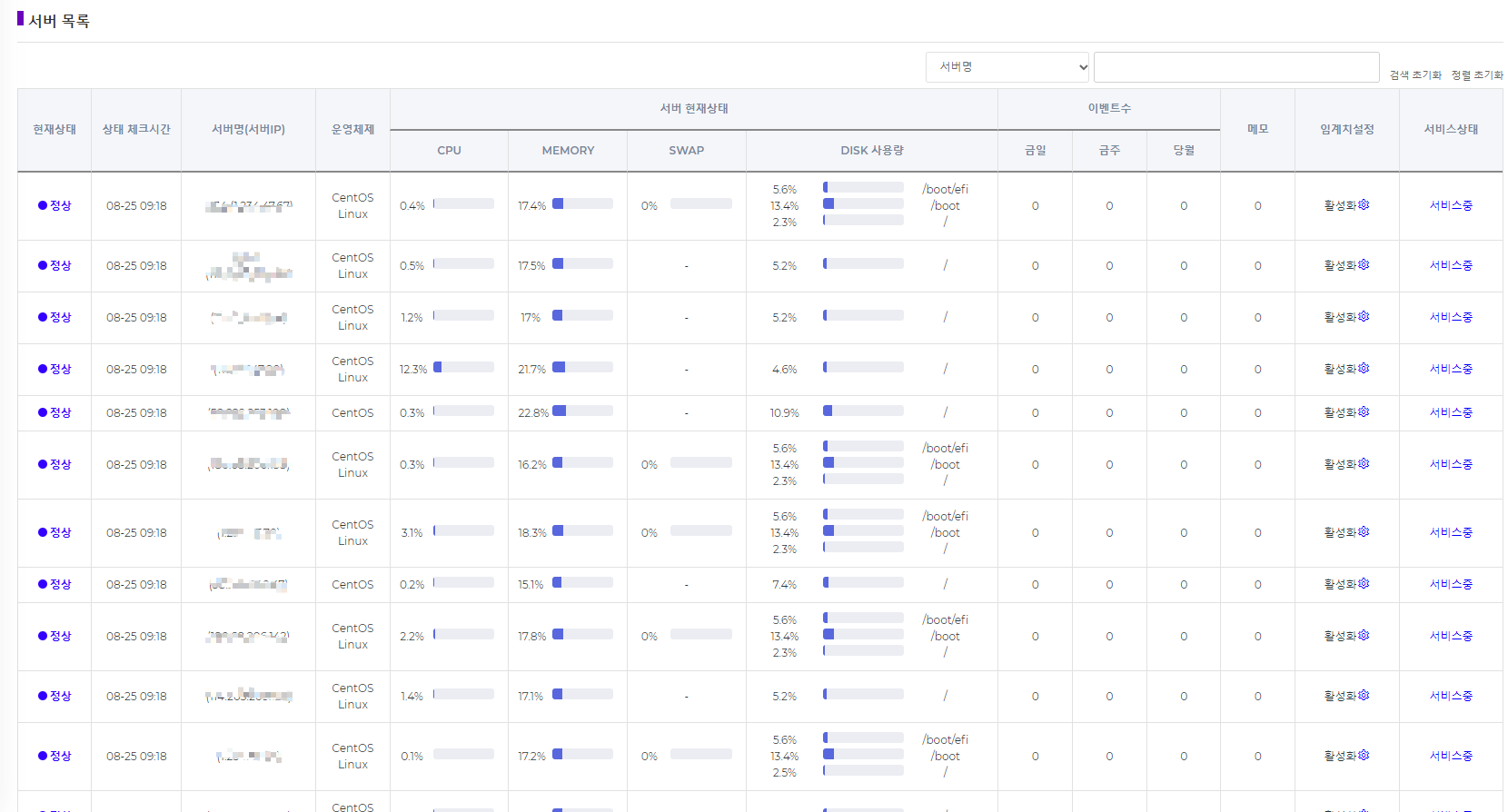Click the blue status dot in the 0.1% CPU row
This screenshot has width=1508, height=812.
(43, 756)
